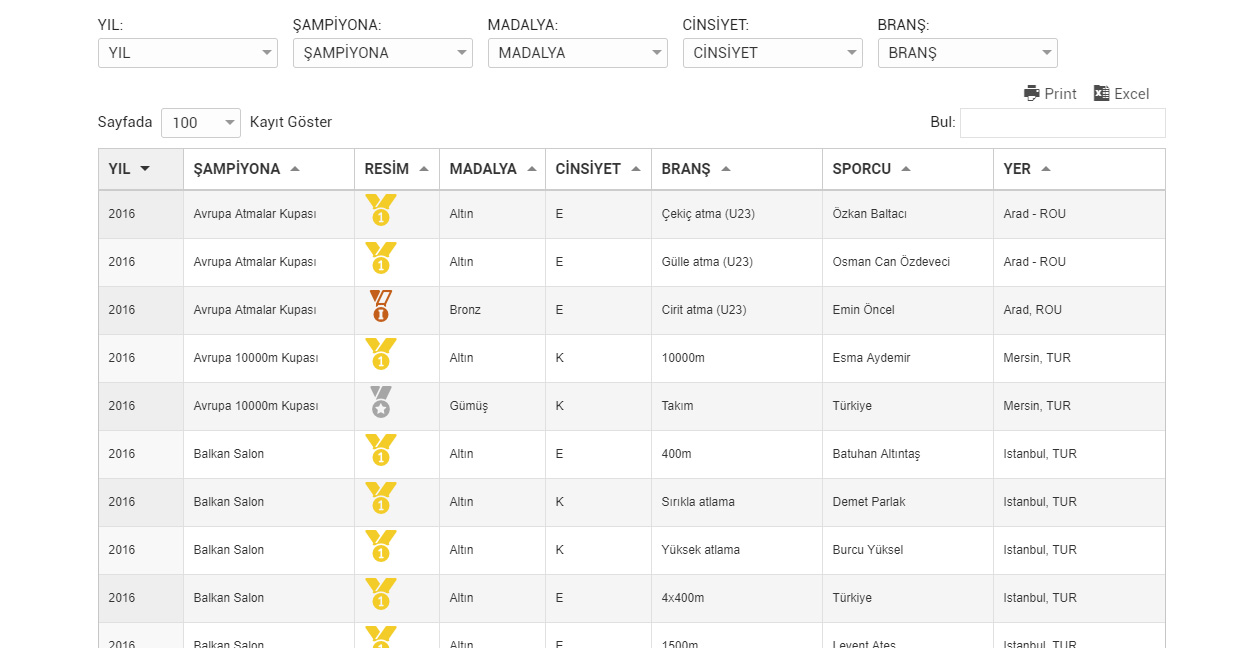The width and height of the screenshot is (1258, 648).
Task: Focus the Bul search field
Action: [x=1063, y=123]
